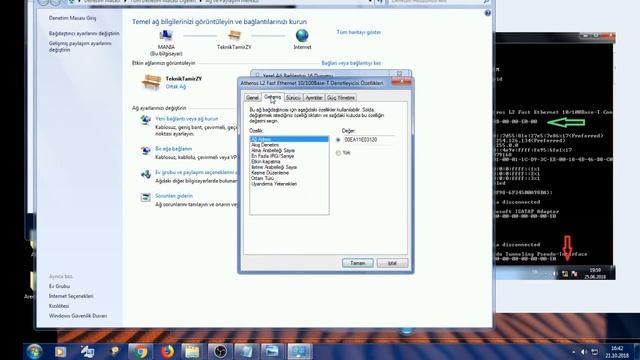Image resolution: width=640 pixels, height=360 pixels.
Task: Open İnternet Seçenekleri in sidebar
Action: click(71, 296)
